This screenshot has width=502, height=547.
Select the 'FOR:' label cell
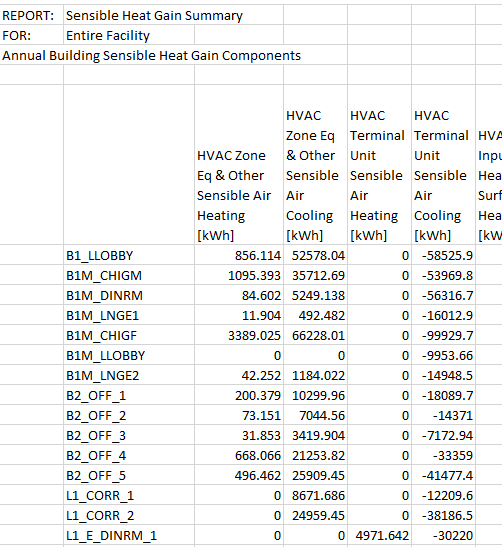pos(31,36)
